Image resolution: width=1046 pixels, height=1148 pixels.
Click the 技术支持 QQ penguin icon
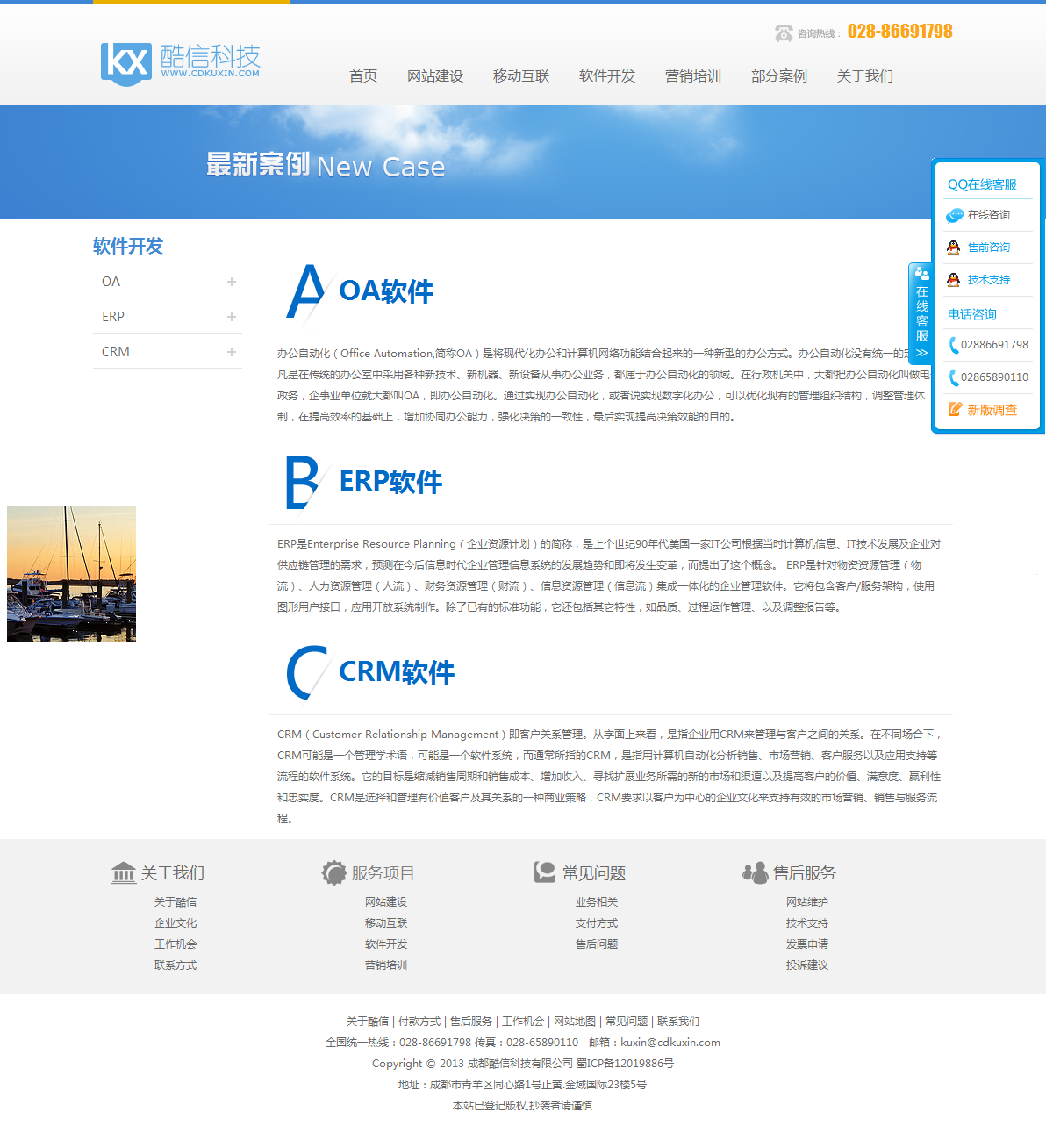(x=954, y=280)
